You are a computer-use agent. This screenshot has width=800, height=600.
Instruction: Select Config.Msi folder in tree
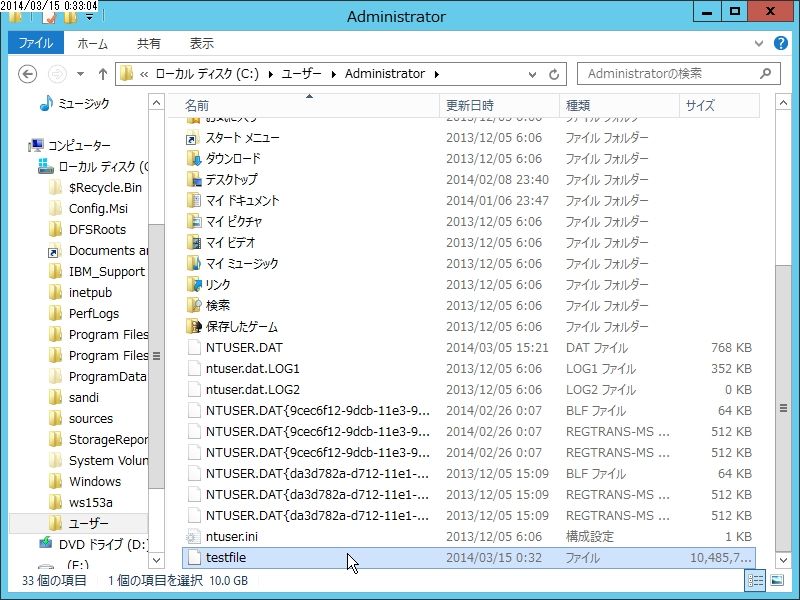[98, 209]
